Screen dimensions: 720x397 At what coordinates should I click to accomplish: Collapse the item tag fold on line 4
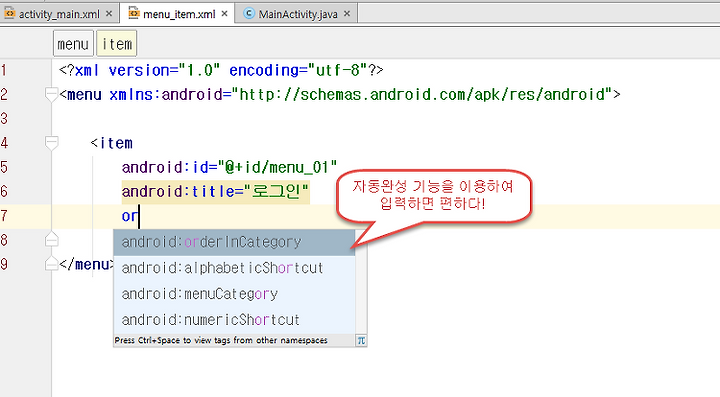[x=51, y=143]
